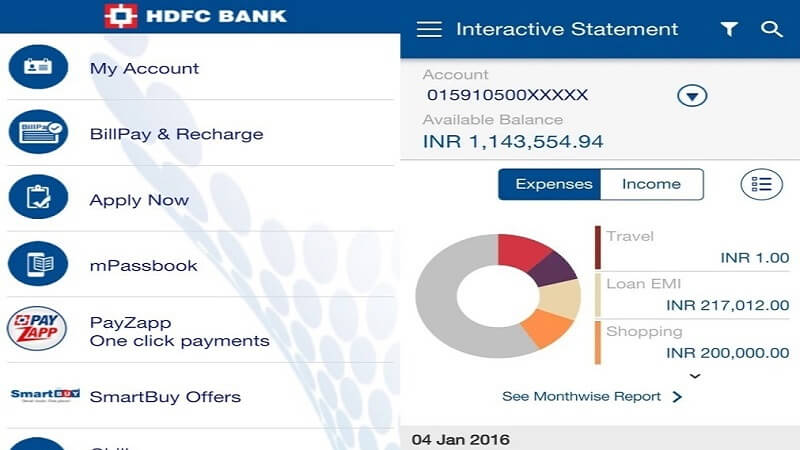Select SmartBuy Offers menu entry
This screenshot has height=450, width=800.
165,396
